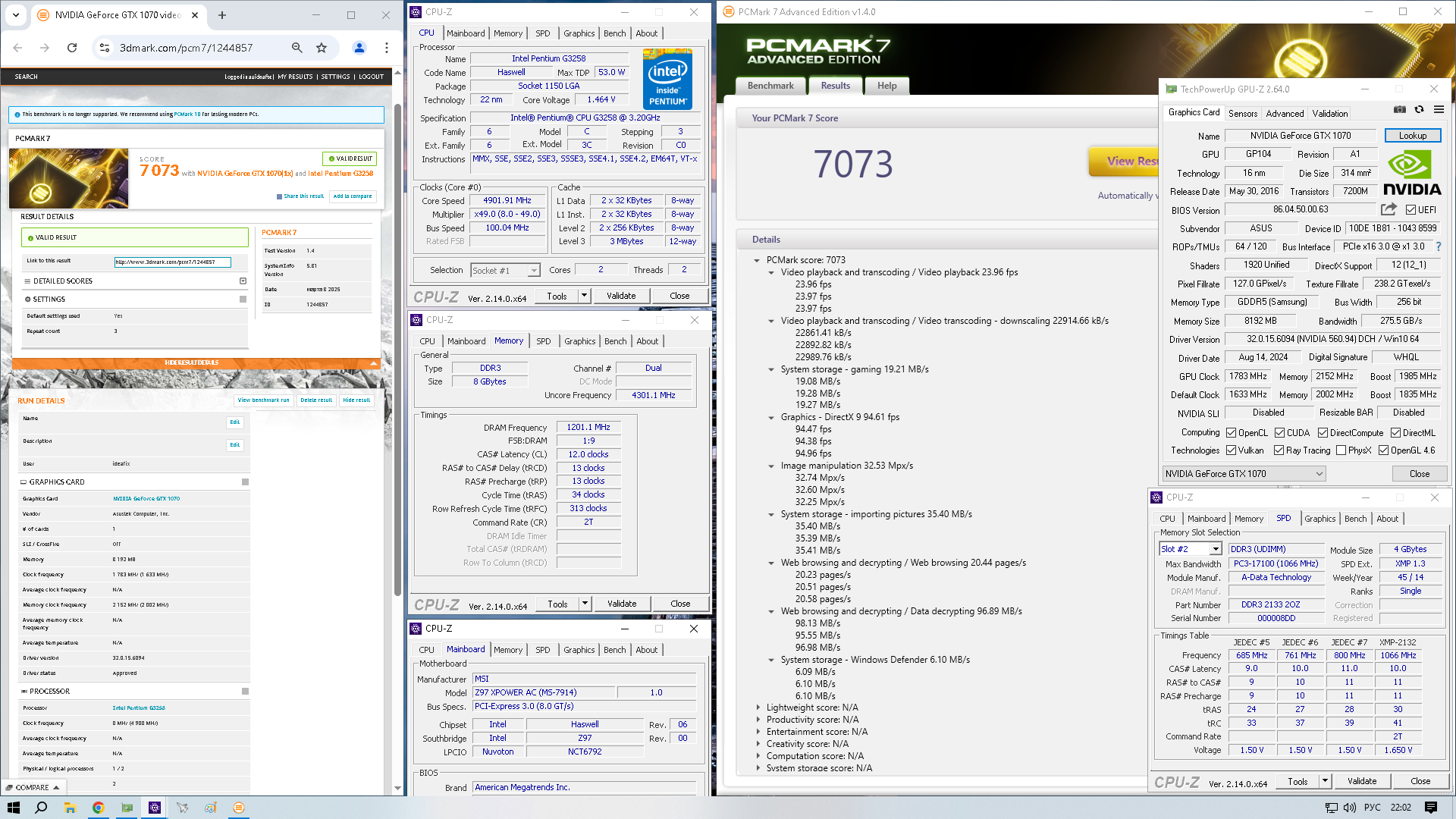The height and width of the screenshot is (819, 1456).
Task: Click the View benchmark run button
Action: click(263, 400)
